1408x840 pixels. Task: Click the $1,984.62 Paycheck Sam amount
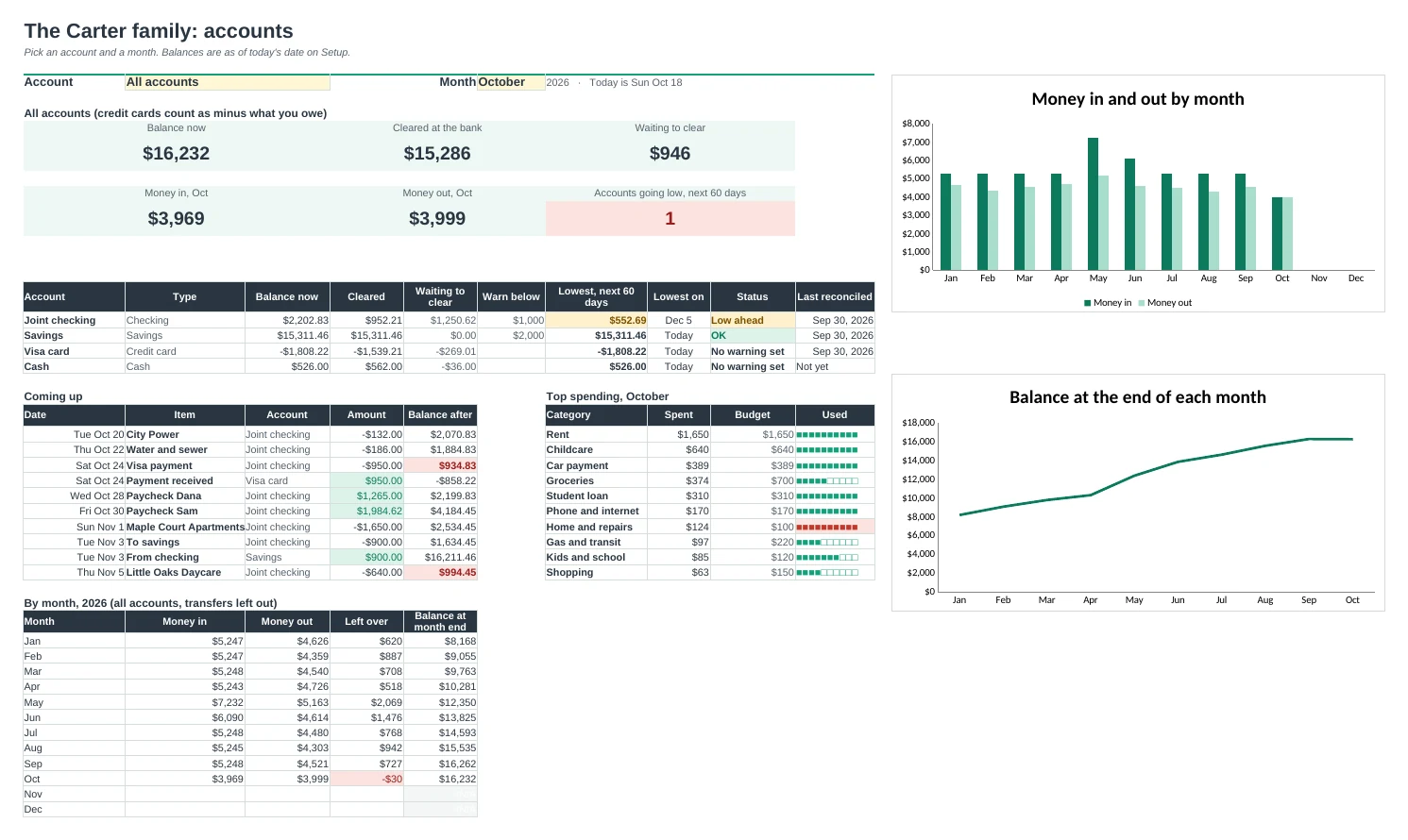(x=366, y=511)
